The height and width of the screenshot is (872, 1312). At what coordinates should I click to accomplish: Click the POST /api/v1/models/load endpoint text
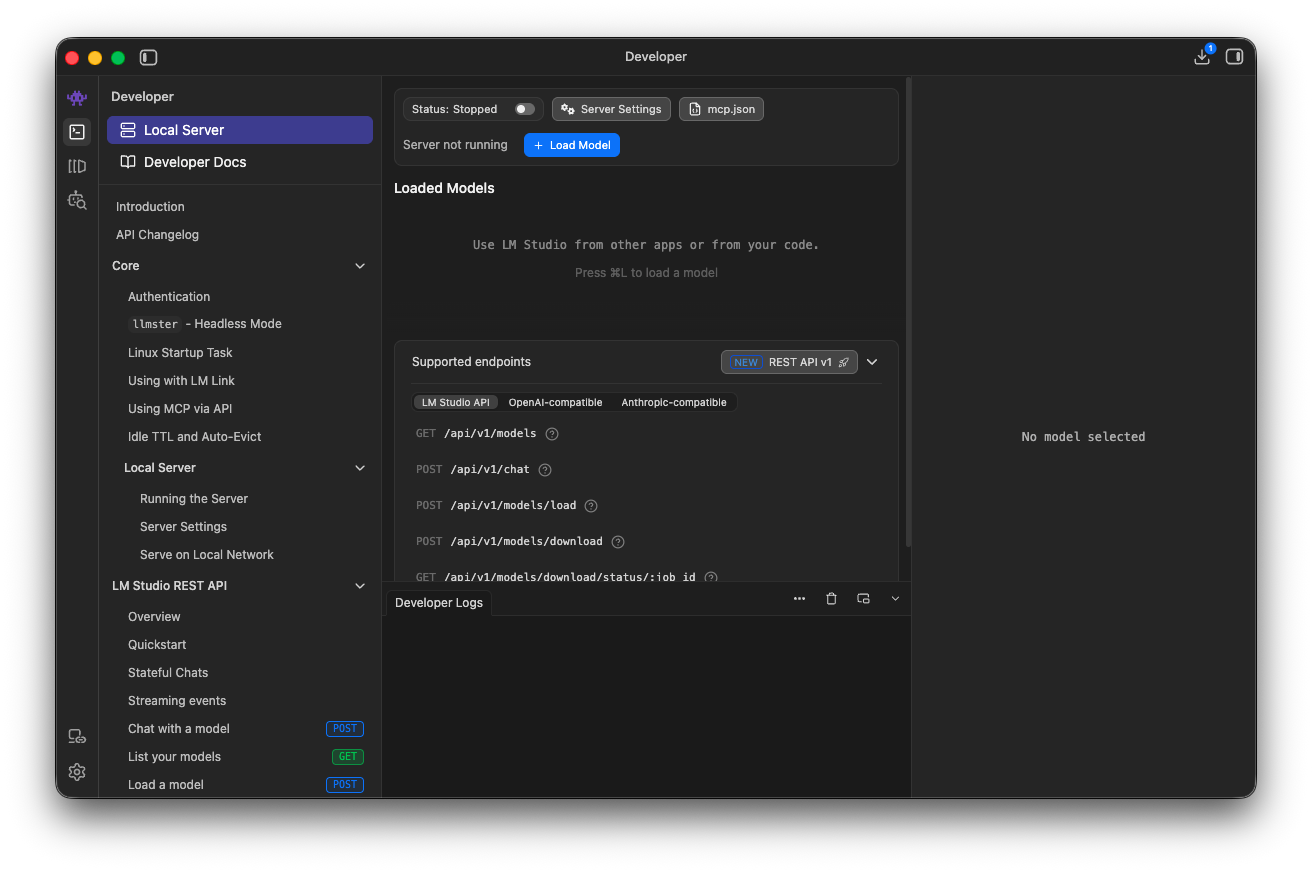tap(496, 506)
